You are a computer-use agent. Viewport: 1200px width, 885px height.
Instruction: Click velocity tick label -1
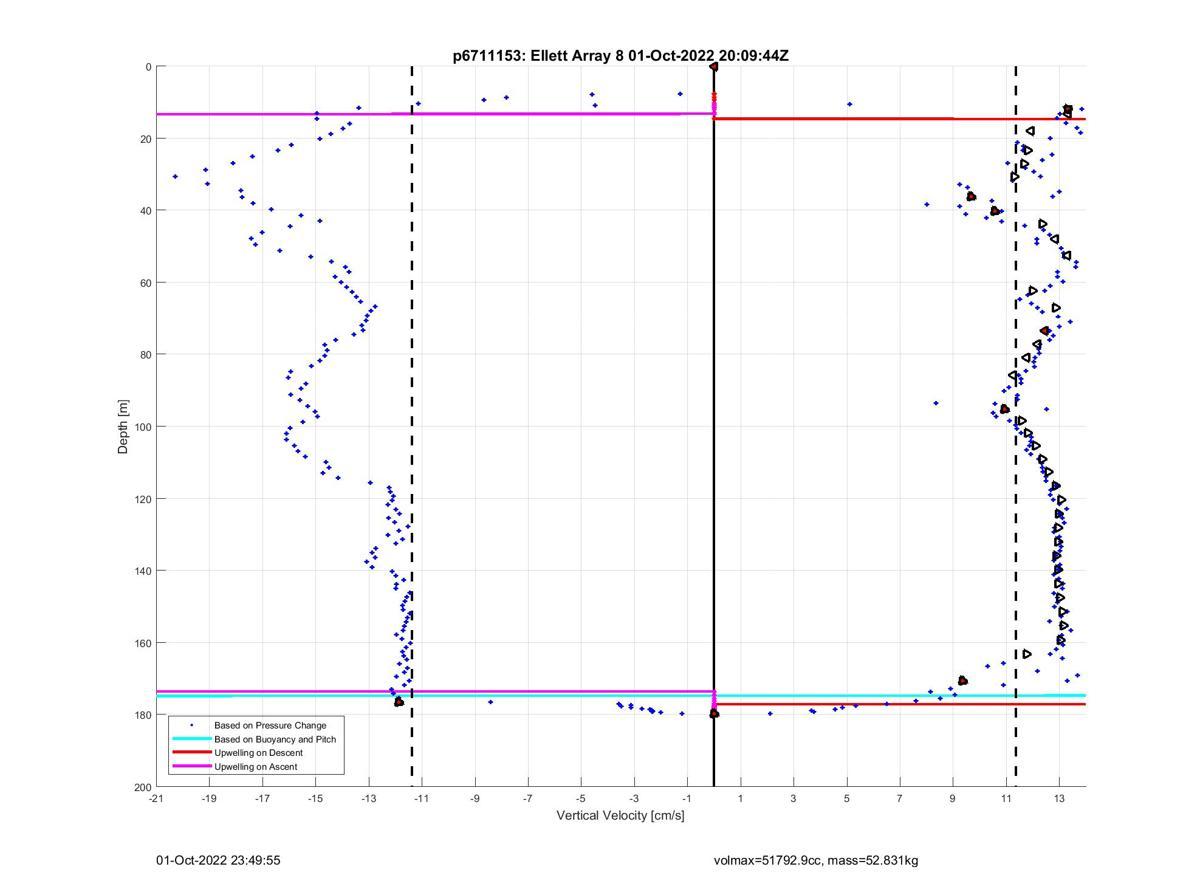pos(686,799)
